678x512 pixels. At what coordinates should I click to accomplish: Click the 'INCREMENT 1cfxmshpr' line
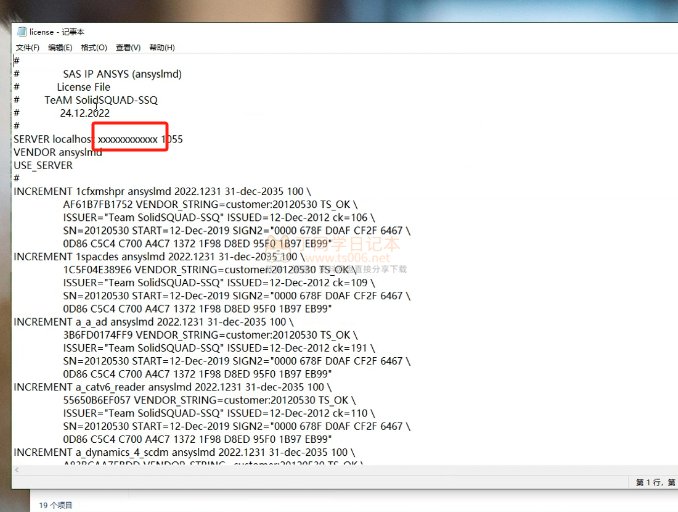click(x=162, y=191)
